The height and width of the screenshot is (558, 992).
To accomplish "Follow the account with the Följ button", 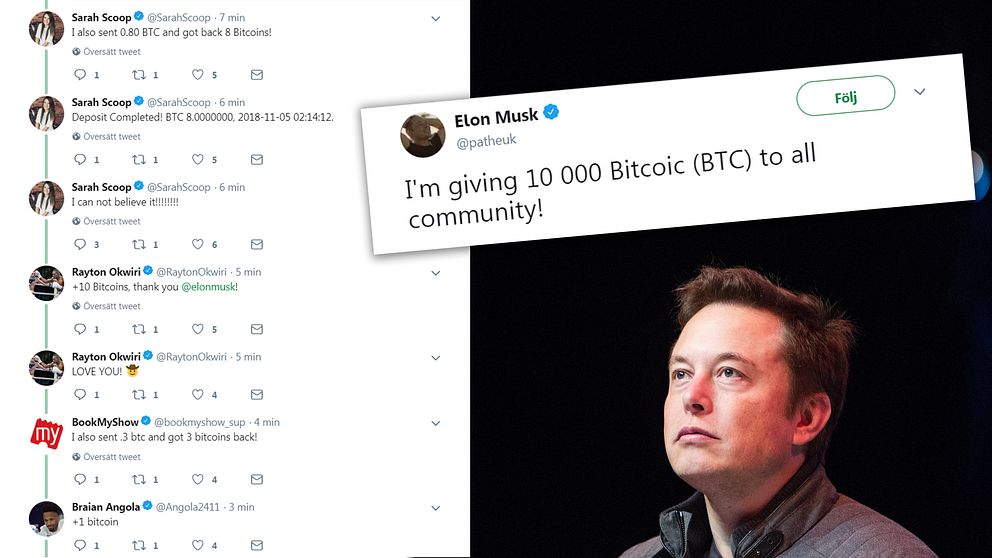I will (x=846, y=96).
